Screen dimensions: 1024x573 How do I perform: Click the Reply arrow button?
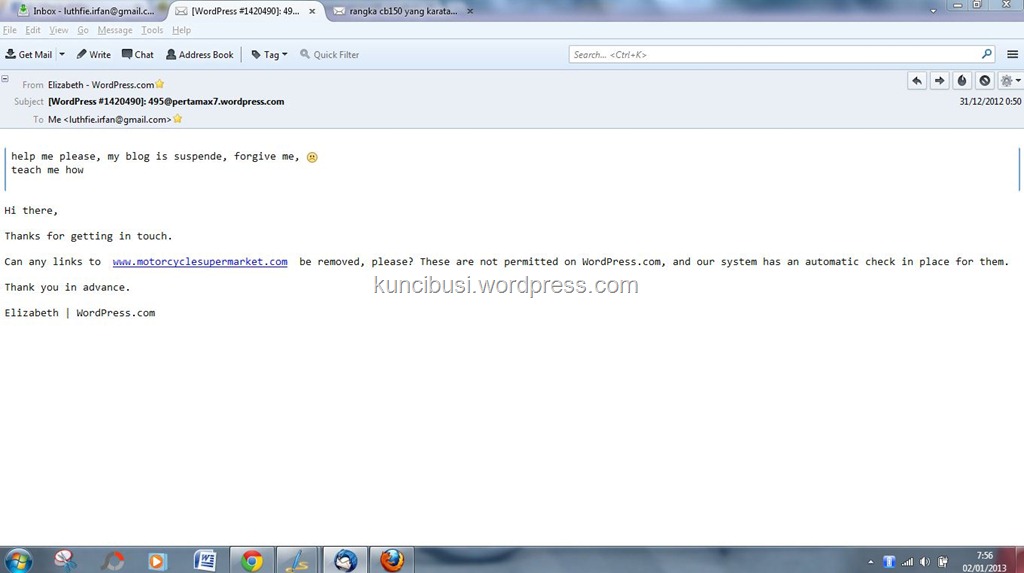pyautogui.click(x=917, y=81)
